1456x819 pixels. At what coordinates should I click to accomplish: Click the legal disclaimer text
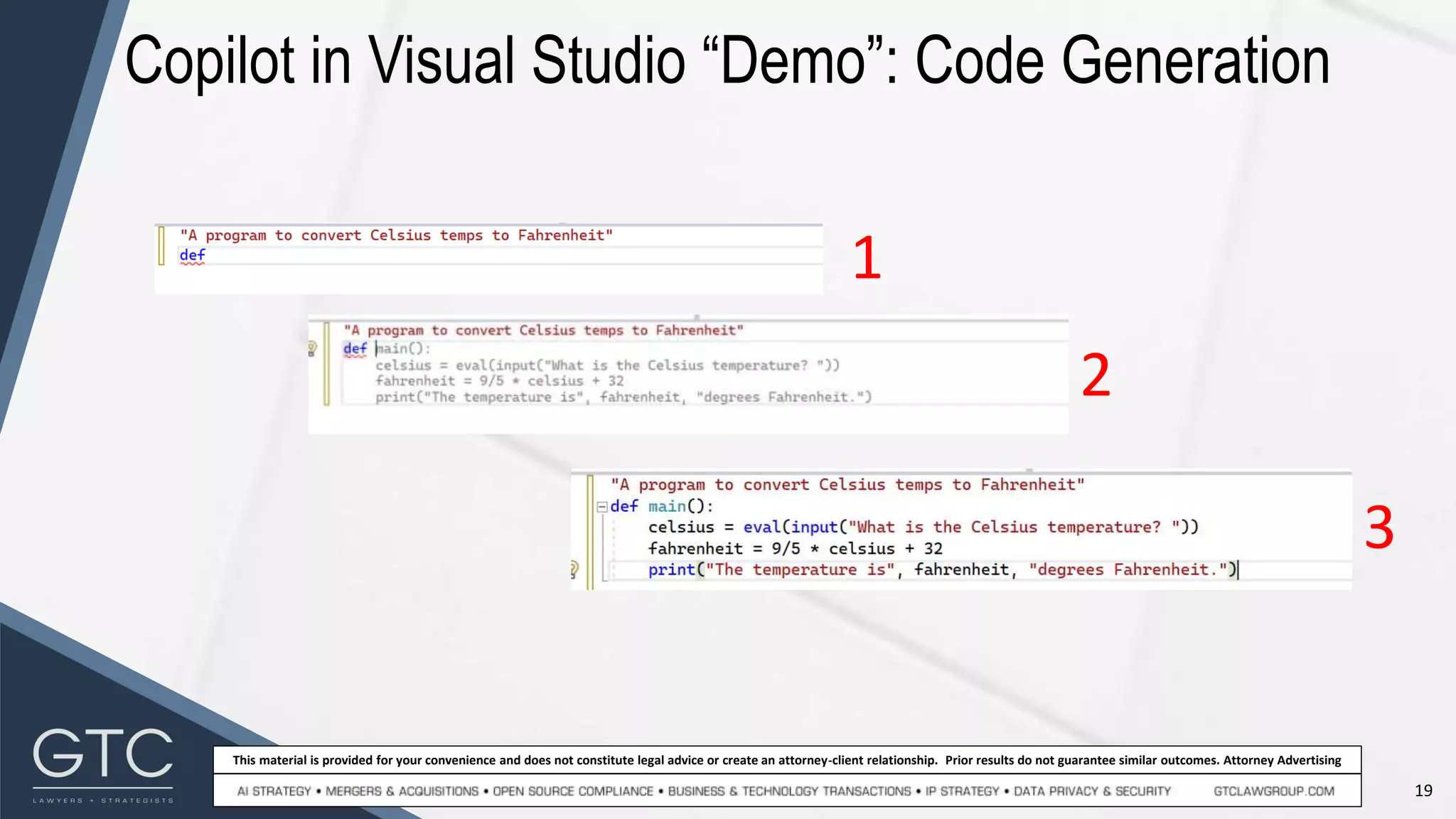coord(787,760)
